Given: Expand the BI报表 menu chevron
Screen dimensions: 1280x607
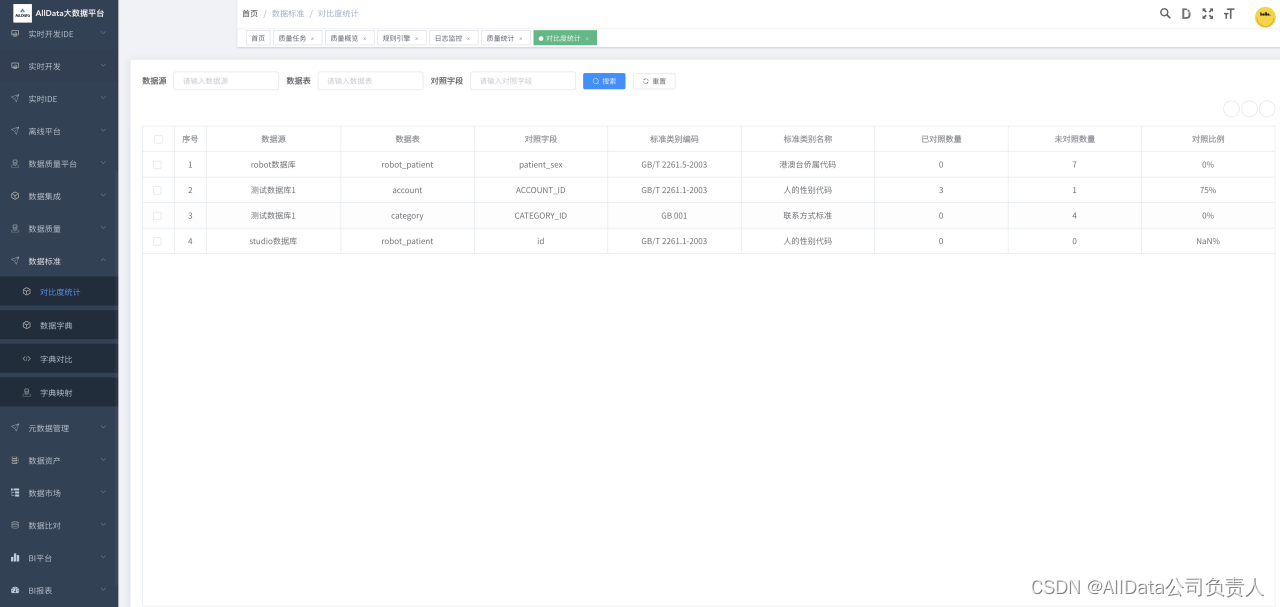Looking at the screenshot, I should point(104,590).
